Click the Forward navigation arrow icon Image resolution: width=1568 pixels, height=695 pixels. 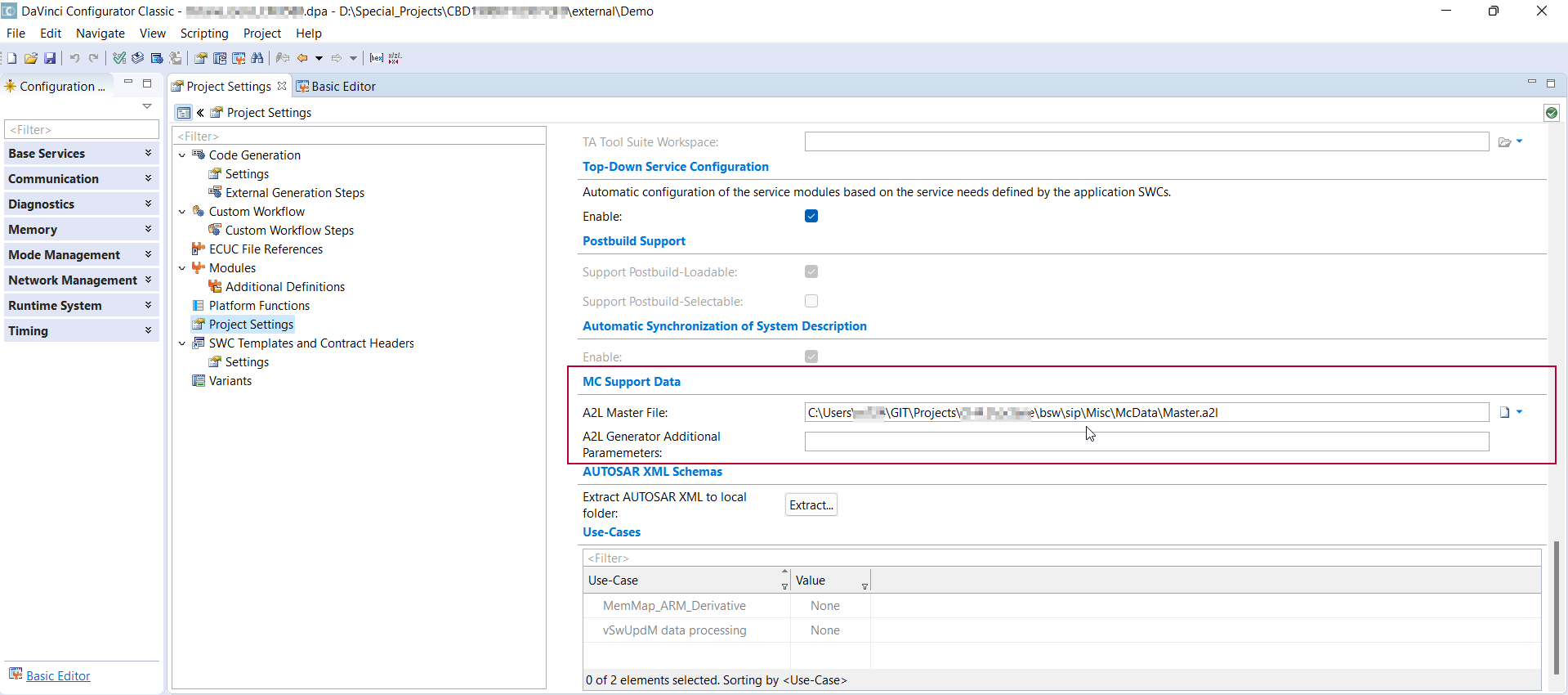pyautogui.click(x=336, y=58)
